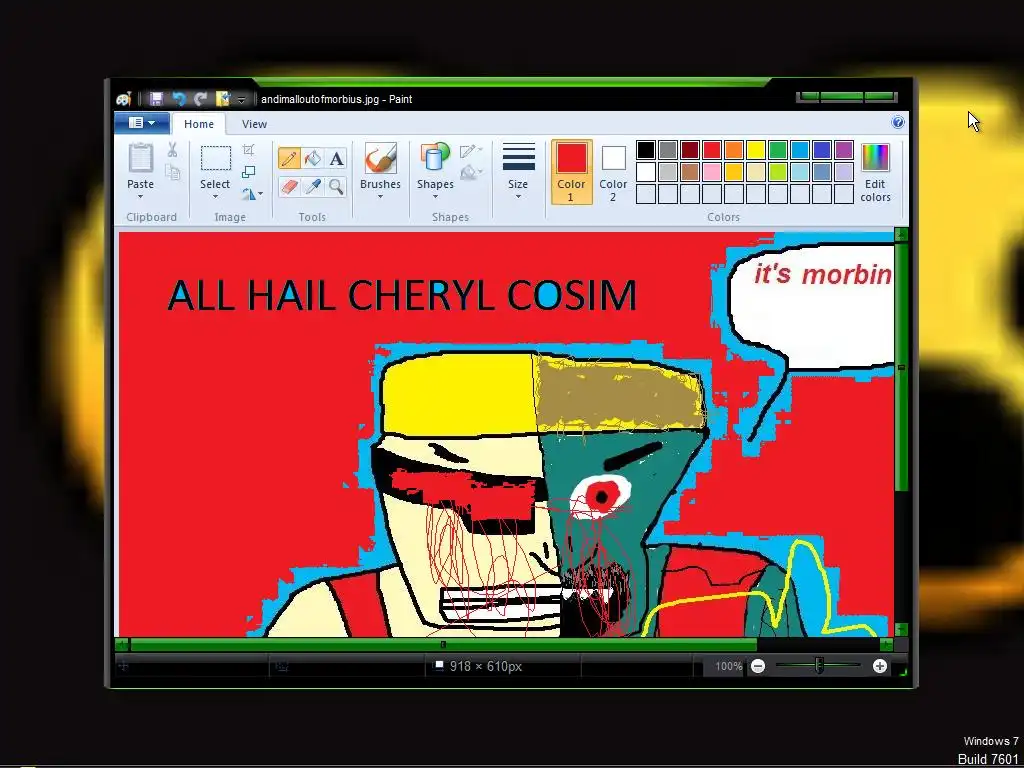Switch to the View tab
This screenshot has height=768, width=1024.
[x=254, y=124]
